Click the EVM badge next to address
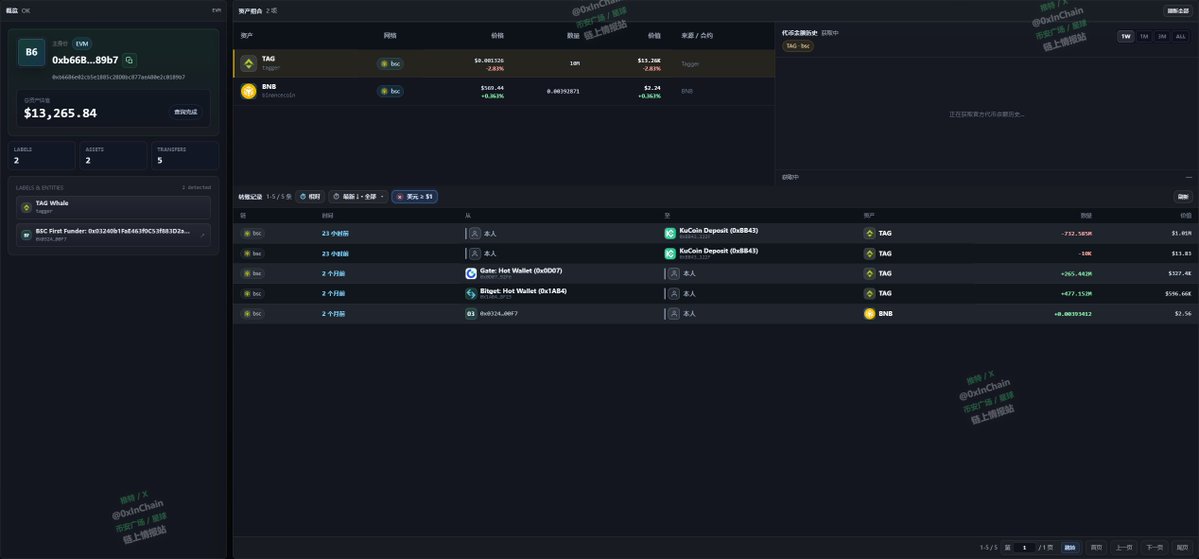This screenshot has height=559, width=1199. point(82,44)
